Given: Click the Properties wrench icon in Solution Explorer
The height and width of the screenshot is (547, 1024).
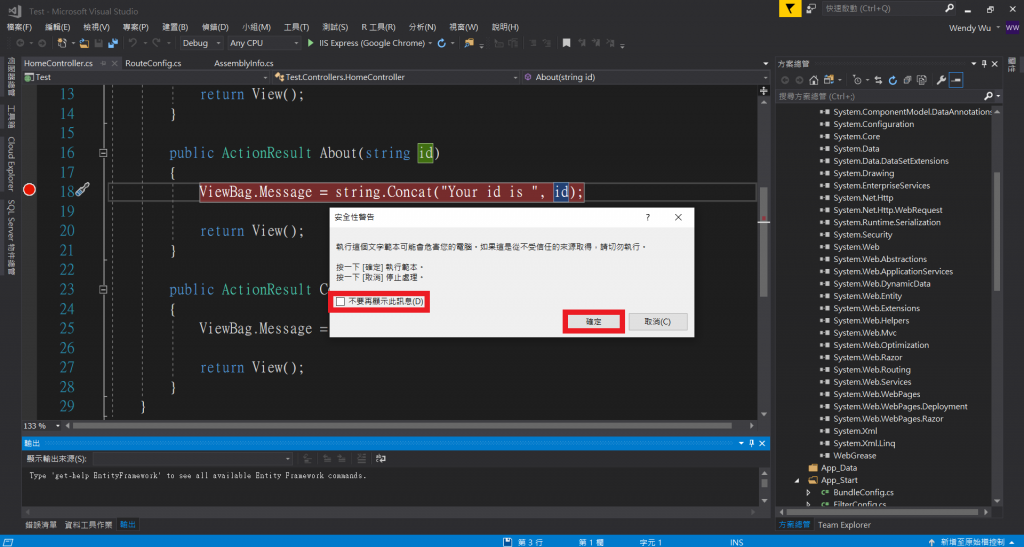Looking at the screenshot, I should coord(941,80).
